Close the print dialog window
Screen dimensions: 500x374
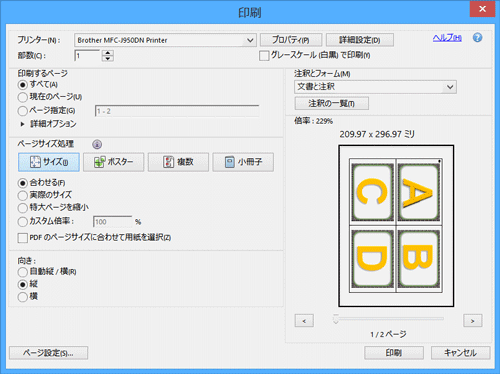482,9
